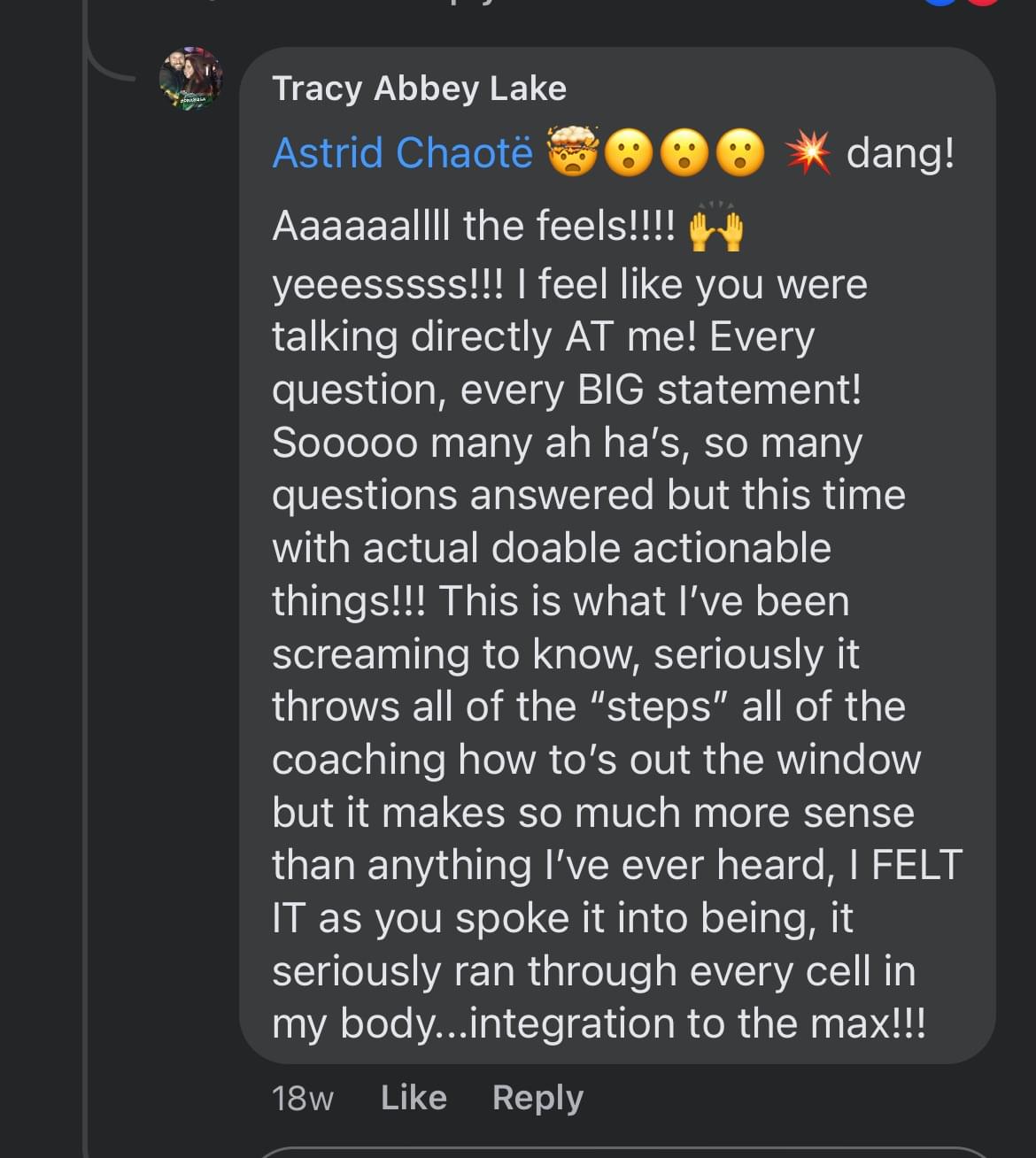Tap the next comment bubble below Reply
Image resolution: width=1036 pixels, height=1158 pixels.
point(620,1153)
